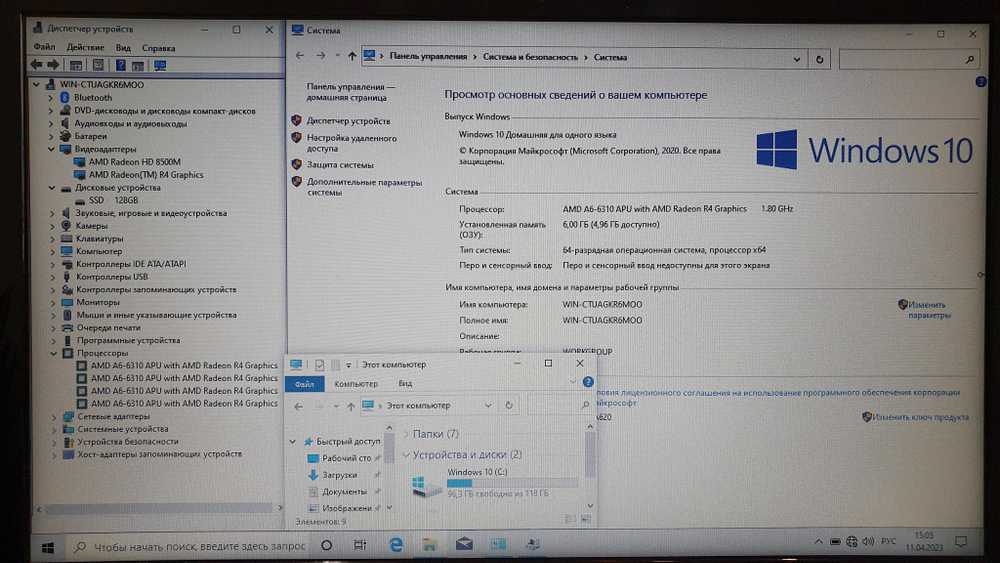
Task: Select the Камеры category
Action: [92, 226]
